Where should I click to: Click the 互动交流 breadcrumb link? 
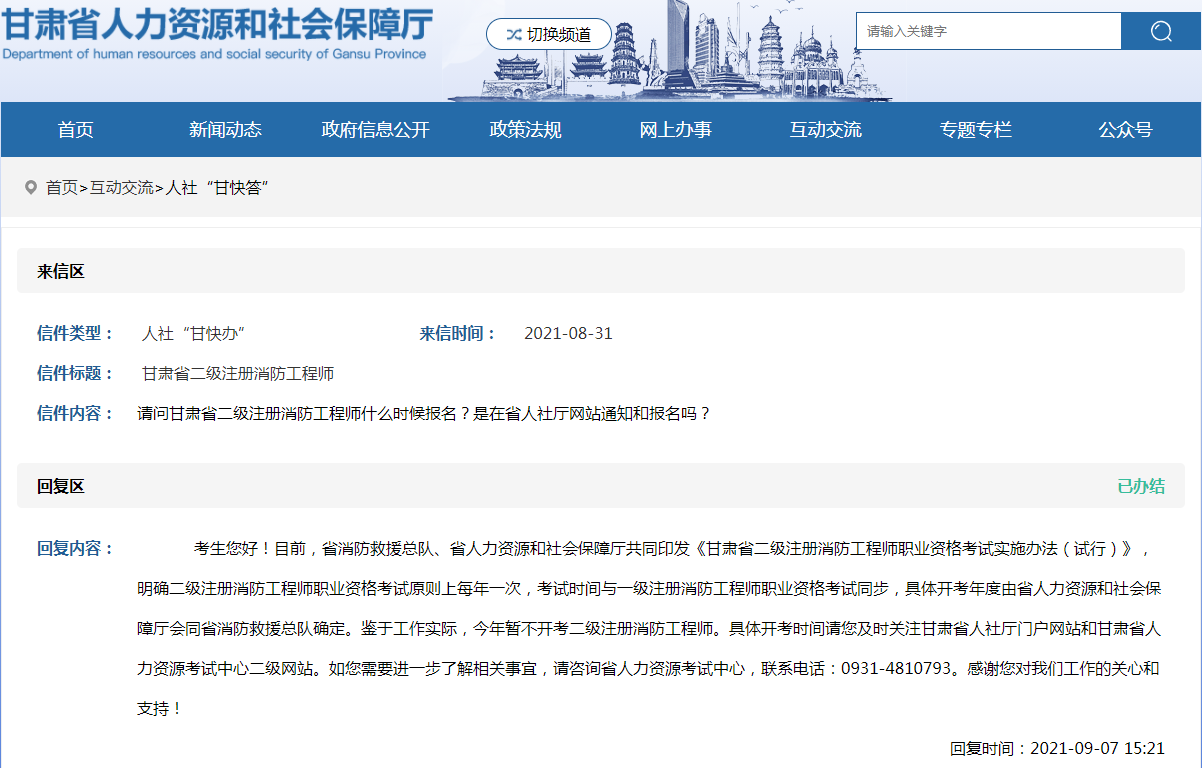point(122,187)
